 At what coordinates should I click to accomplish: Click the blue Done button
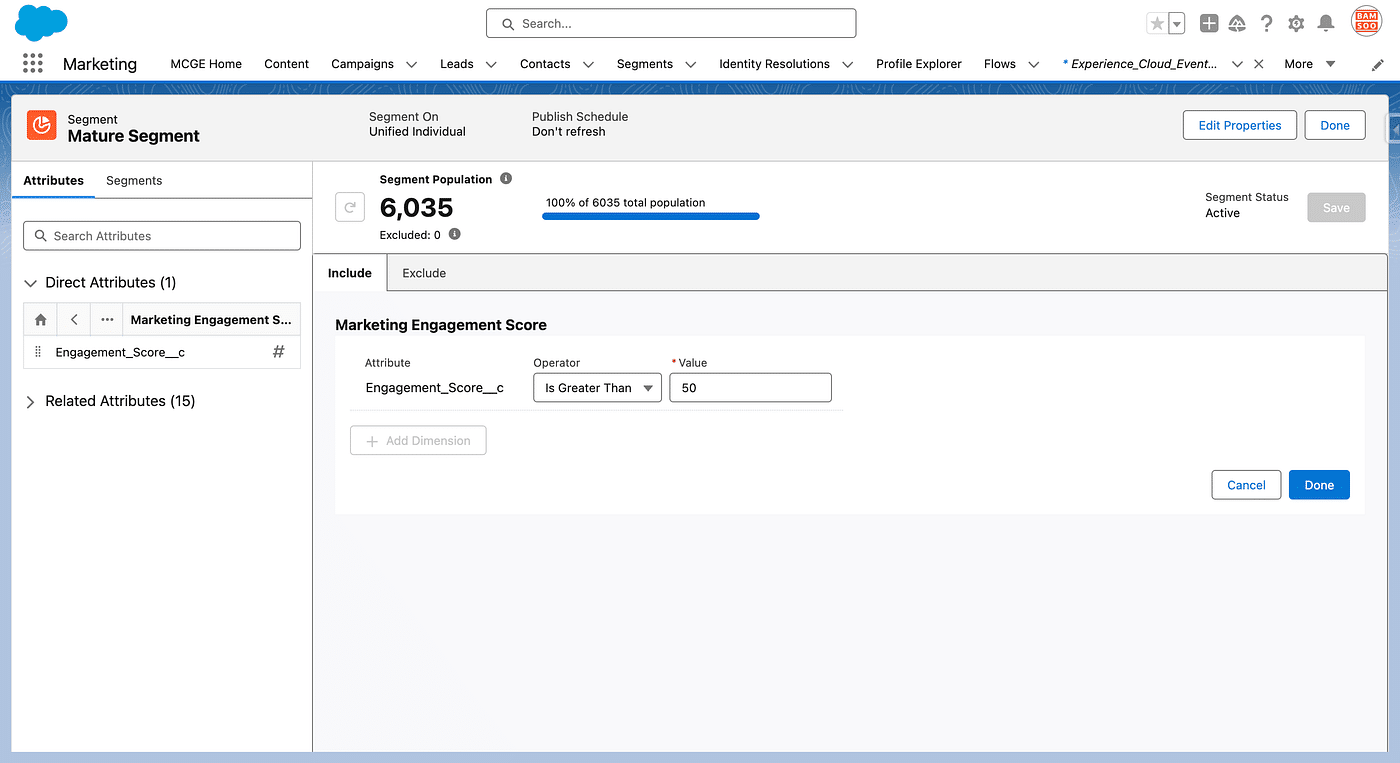click(x=1318, y=485)
